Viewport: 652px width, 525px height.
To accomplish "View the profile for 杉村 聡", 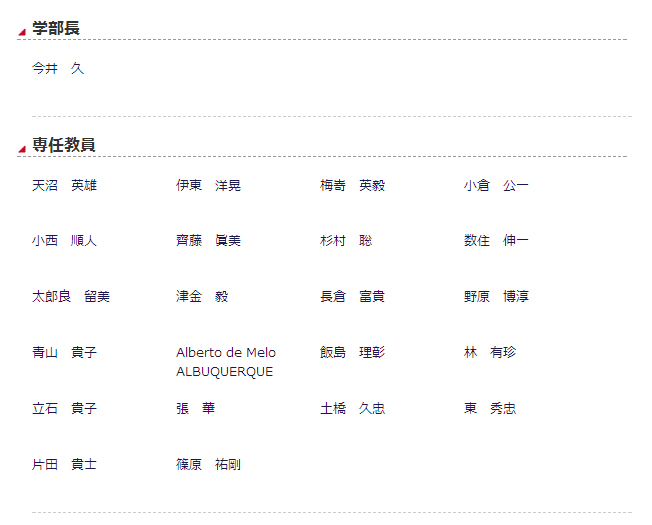I will (346, 241).
